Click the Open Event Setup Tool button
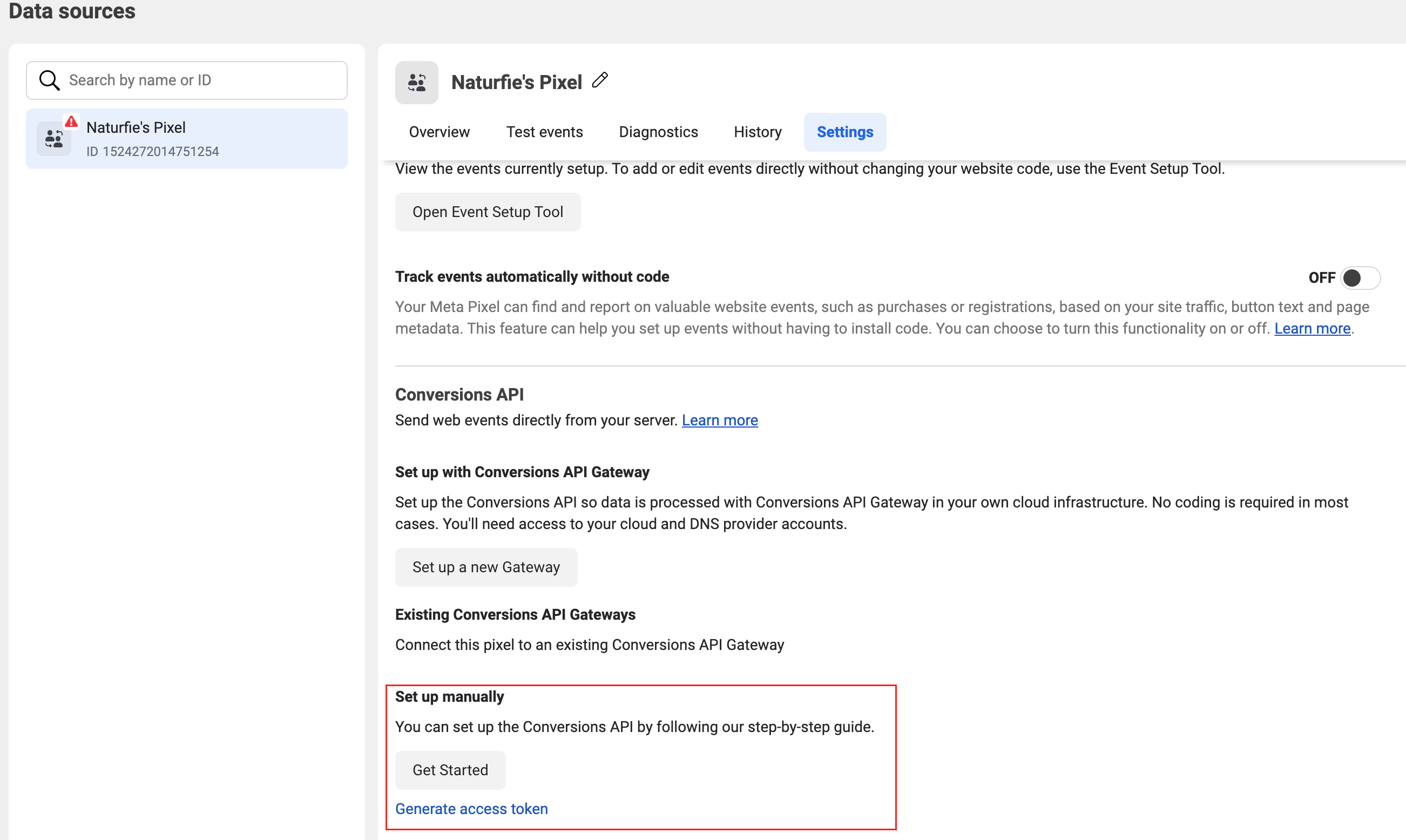 [x=488, y=212]
